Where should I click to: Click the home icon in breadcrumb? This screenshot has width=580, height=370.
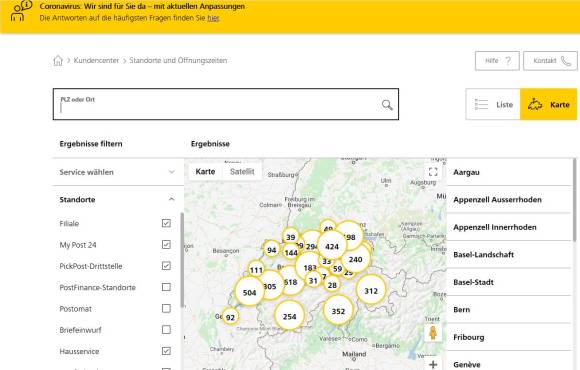(x=58, y=60)
